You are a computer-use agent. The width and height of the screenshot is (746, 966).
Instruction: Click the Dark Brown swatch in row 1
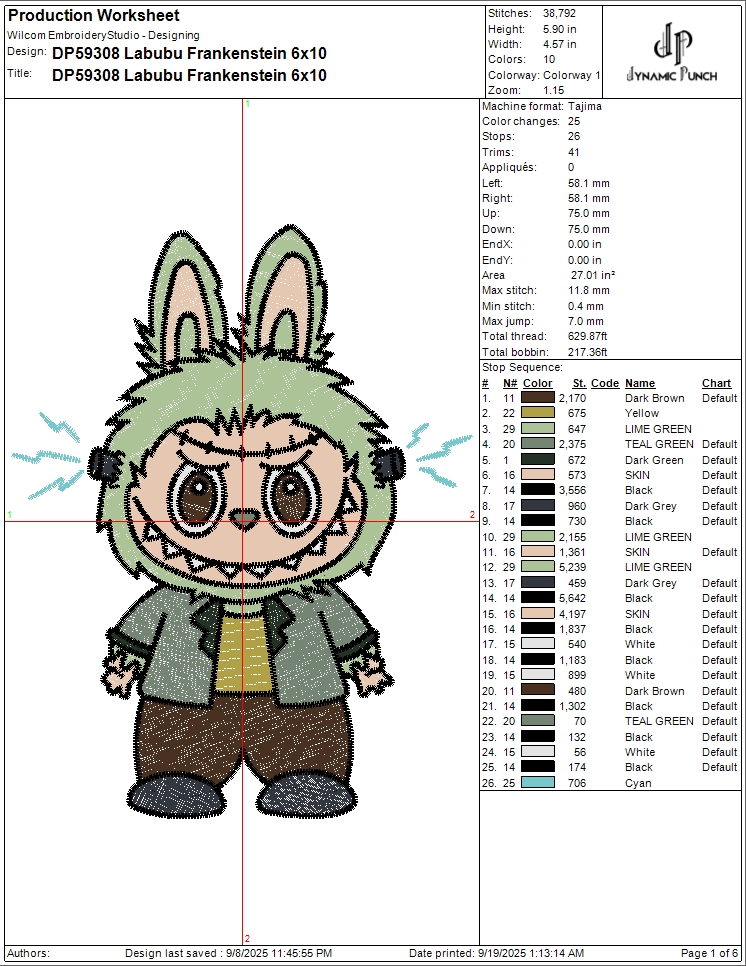coord(538,398)
